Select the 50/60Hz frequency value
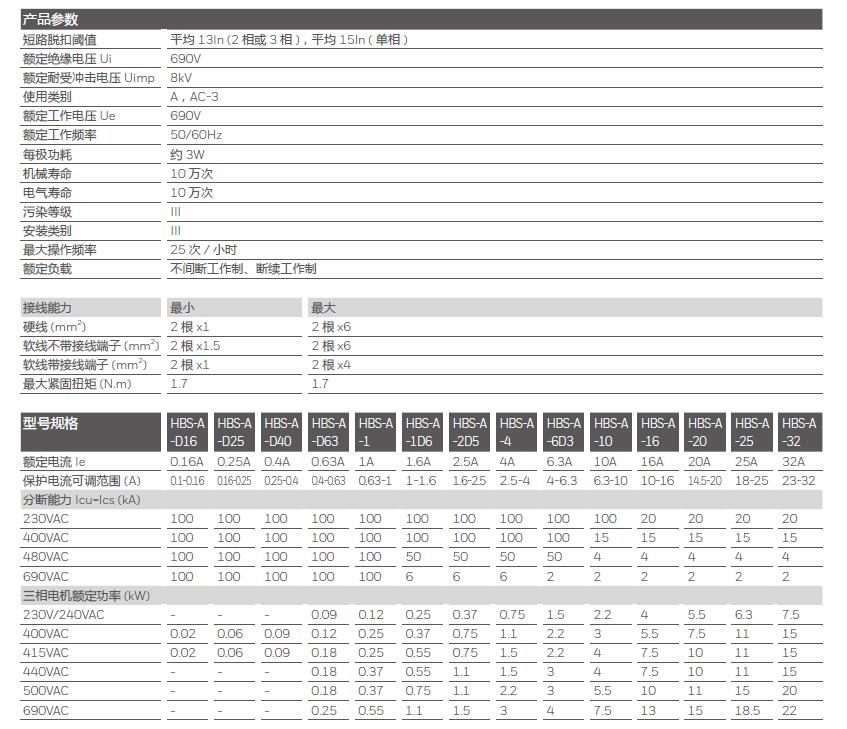The width and height of the screenshot is (847, 729). click(x=196, y=134)
